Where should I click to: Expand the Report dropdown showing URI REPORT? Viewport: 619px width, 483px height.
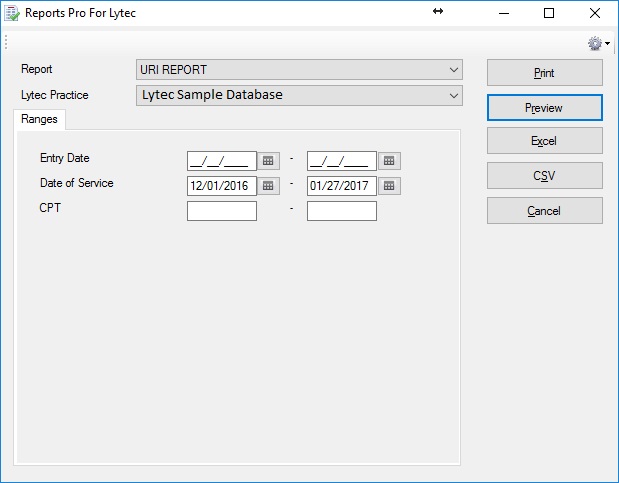pos(299,70)
